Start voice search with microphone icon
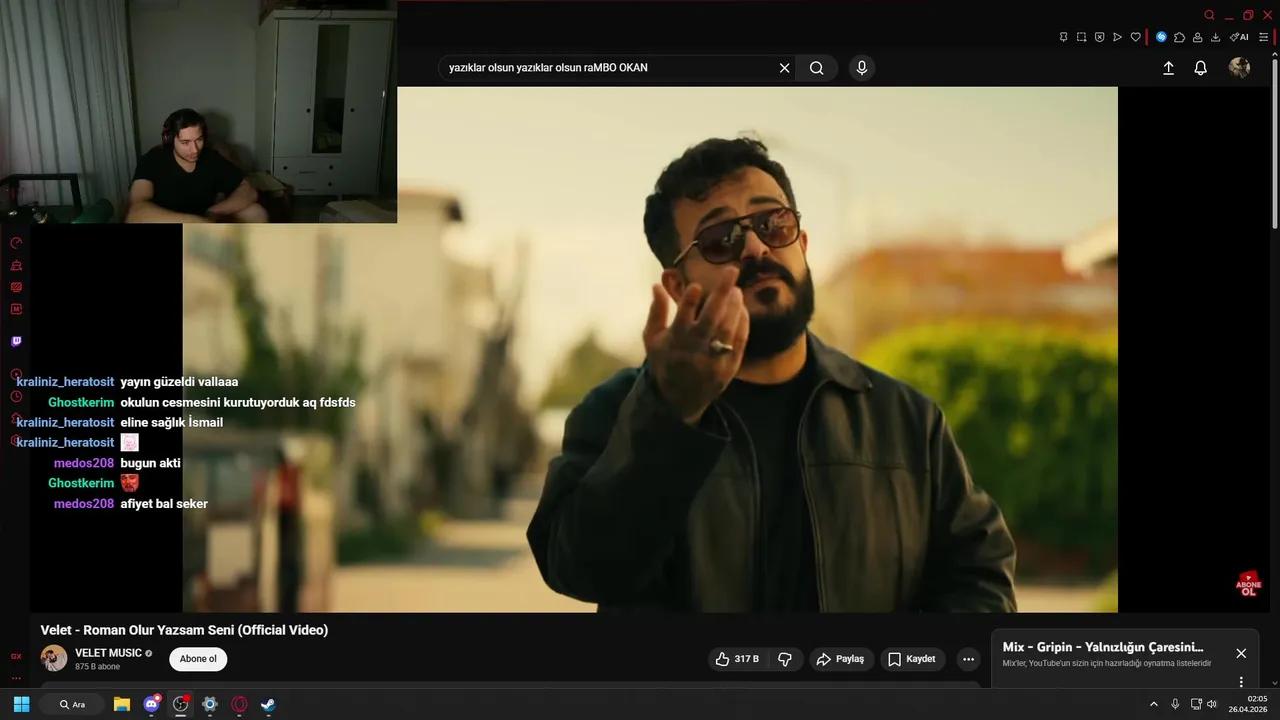 click(x=861, y=68)
